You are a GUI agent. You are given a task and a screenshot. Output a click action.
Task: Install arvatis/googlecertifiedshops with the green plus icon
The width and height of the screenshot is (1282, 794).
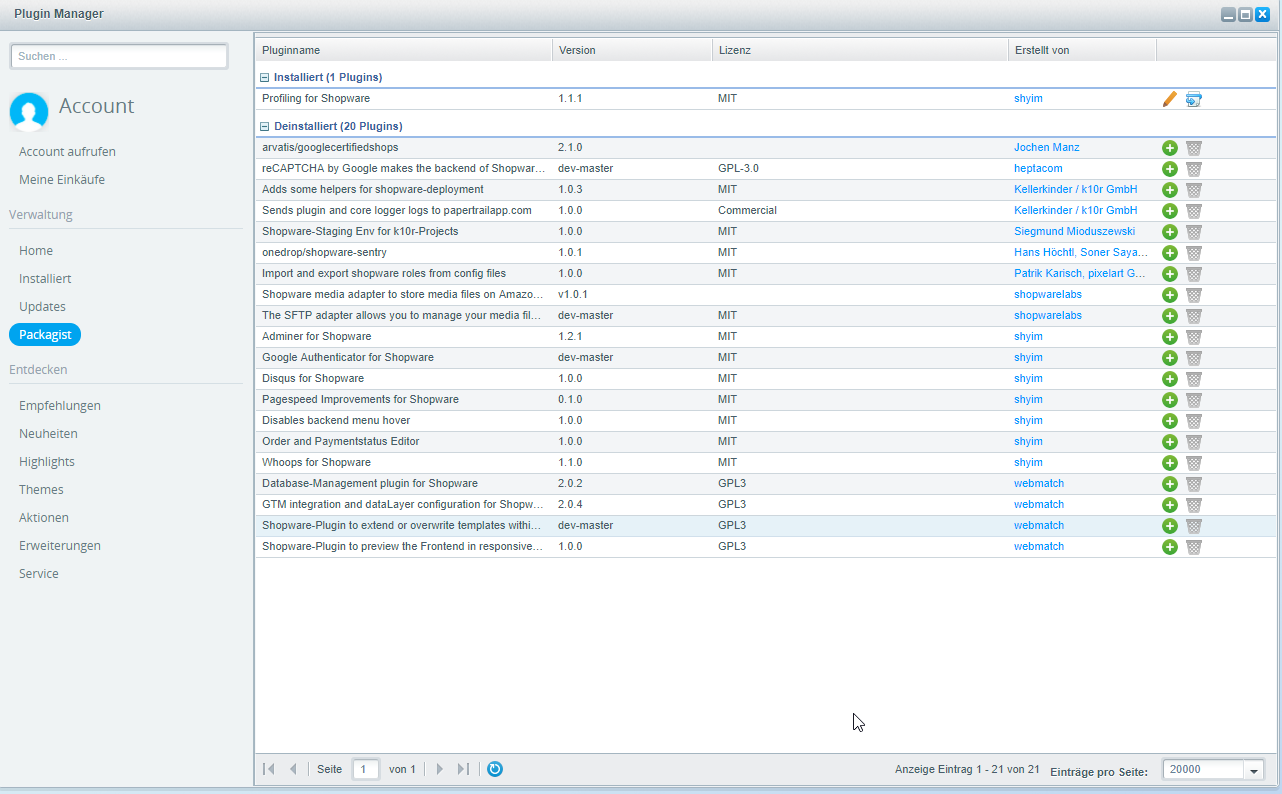tap(1170, 148)
